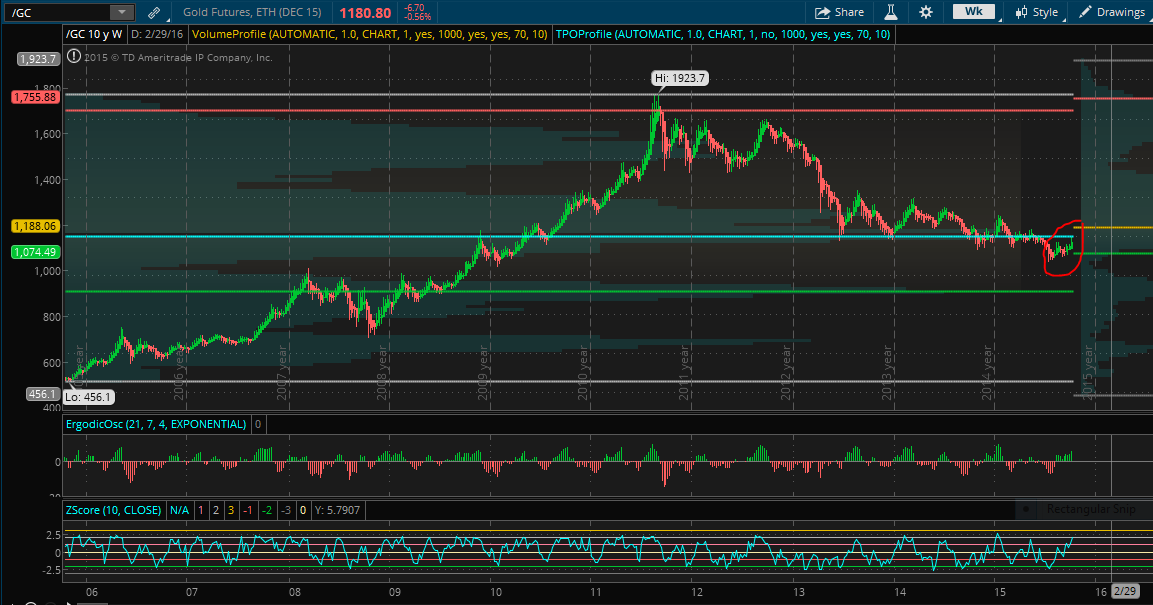Click the Lo: 456.1 price bubble
Image resolution: width=1153 pixels, height=605 pixels.
pyautogui.click(x=88, y=397)
